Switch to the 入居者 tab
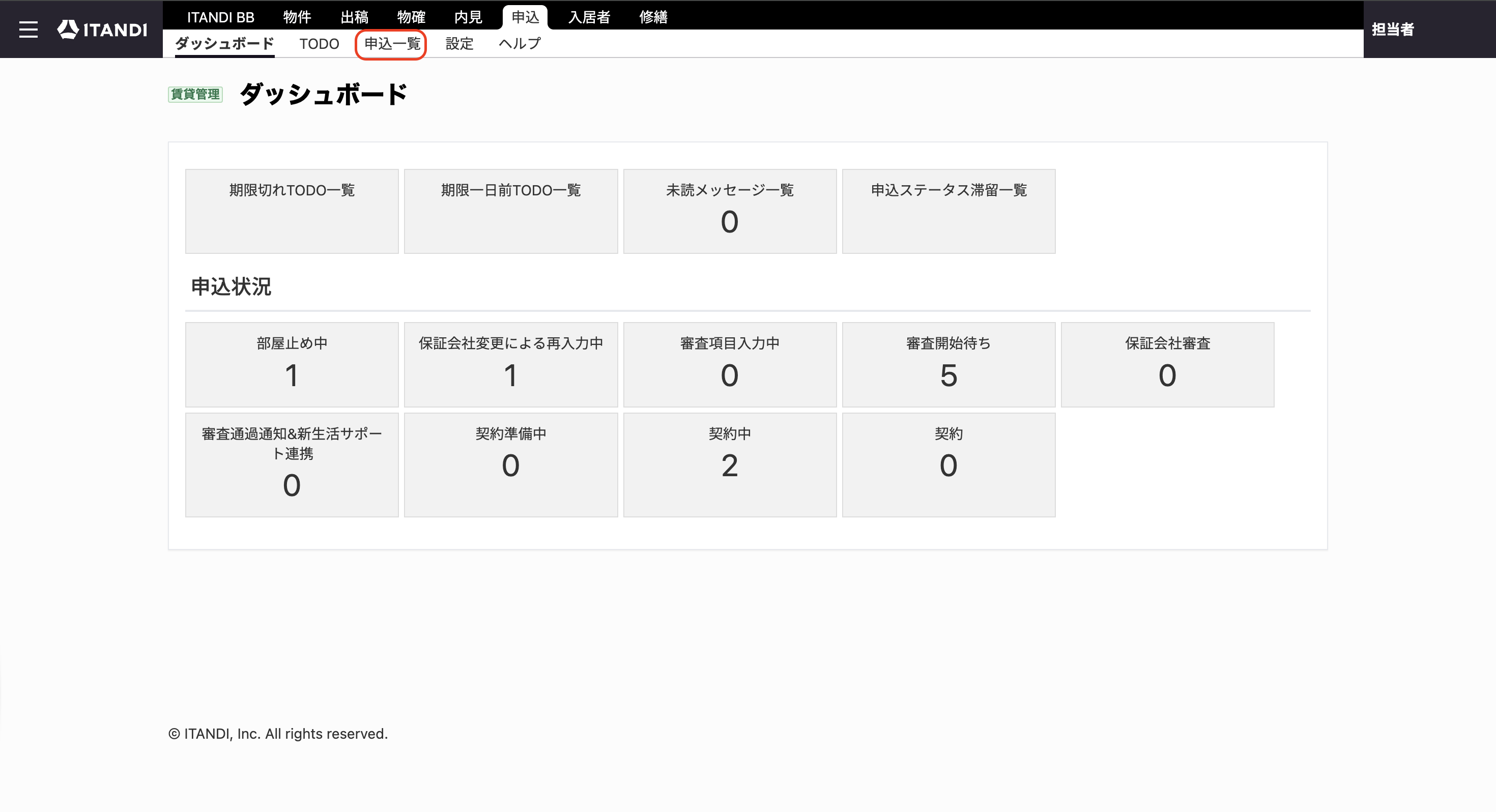 589,17
